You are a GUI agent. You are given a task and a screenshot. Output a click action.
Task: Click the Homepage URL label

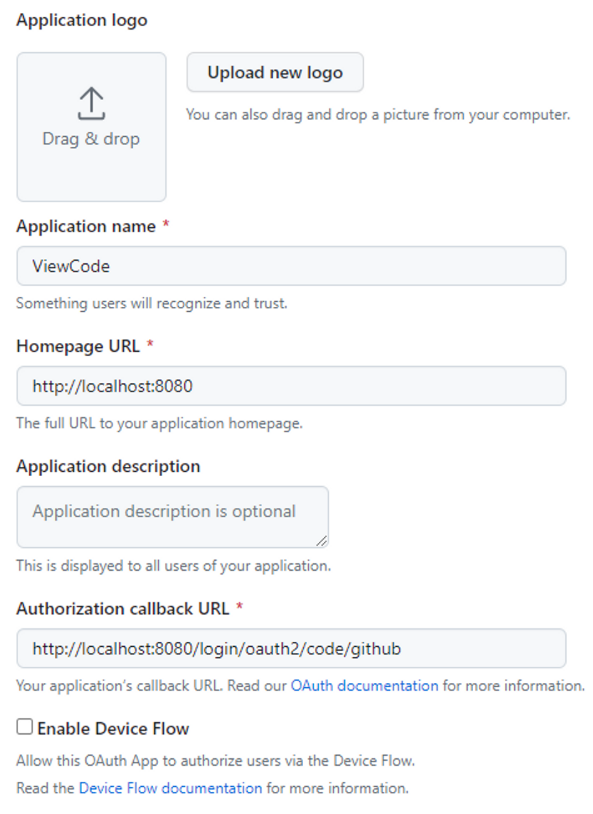(x=78, y=346)
